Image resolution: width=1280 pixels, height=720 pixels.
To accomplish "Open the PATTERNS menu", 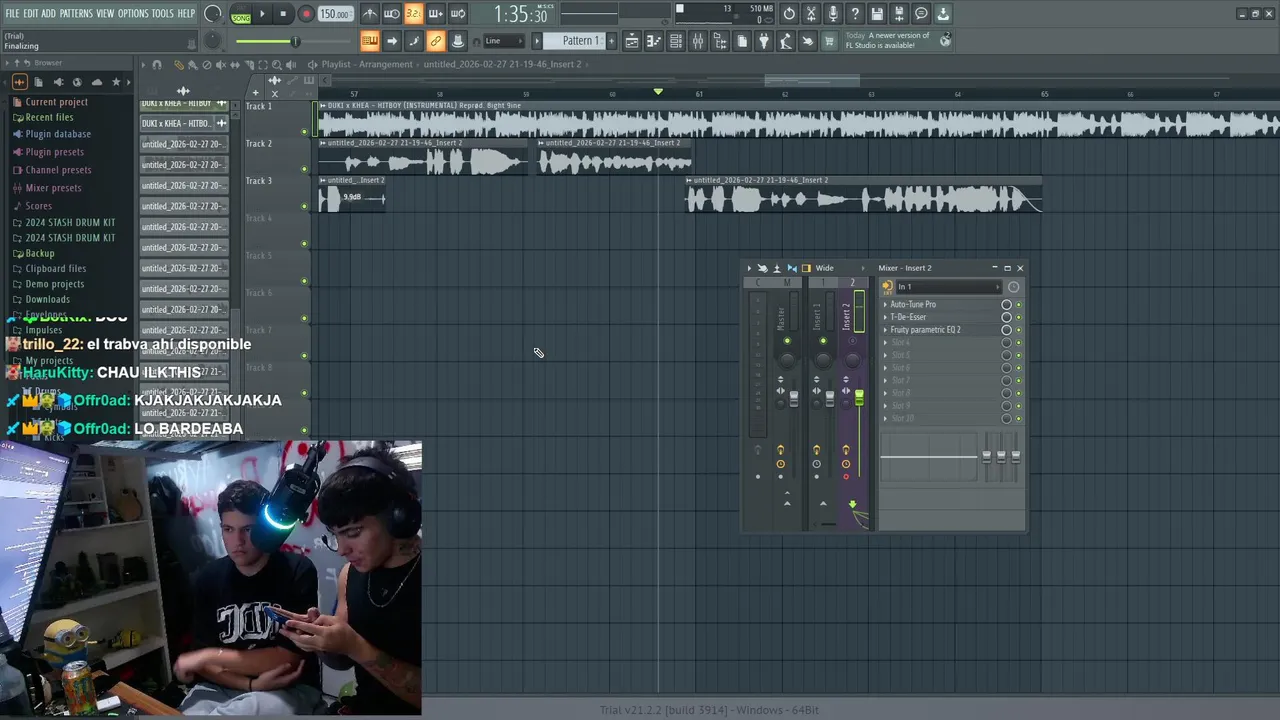I will click(x=76, y=13).
